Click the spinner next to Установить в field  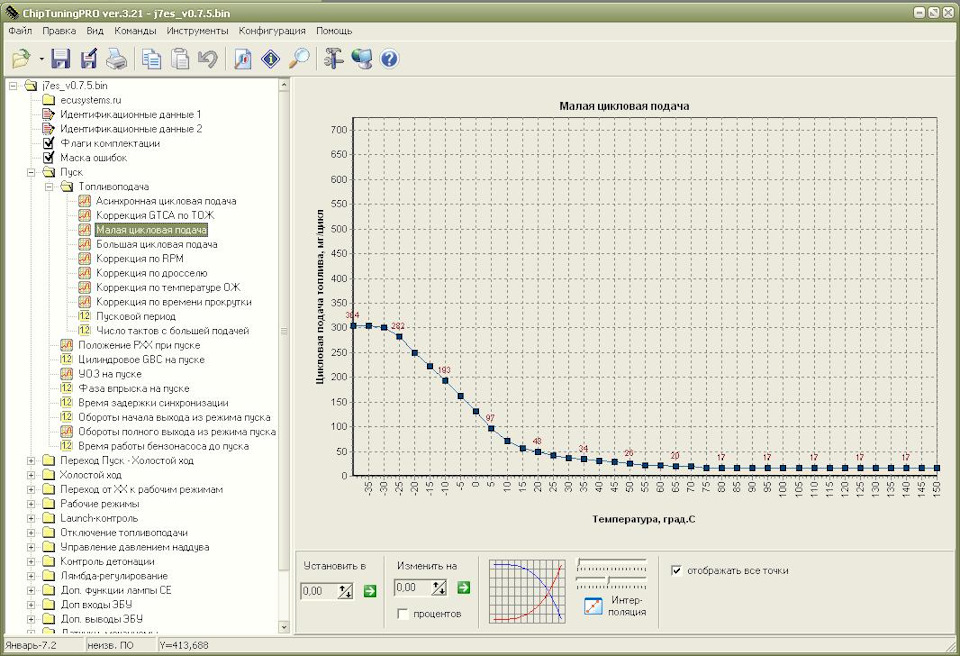pyautogui.click(x=345, y=591)
